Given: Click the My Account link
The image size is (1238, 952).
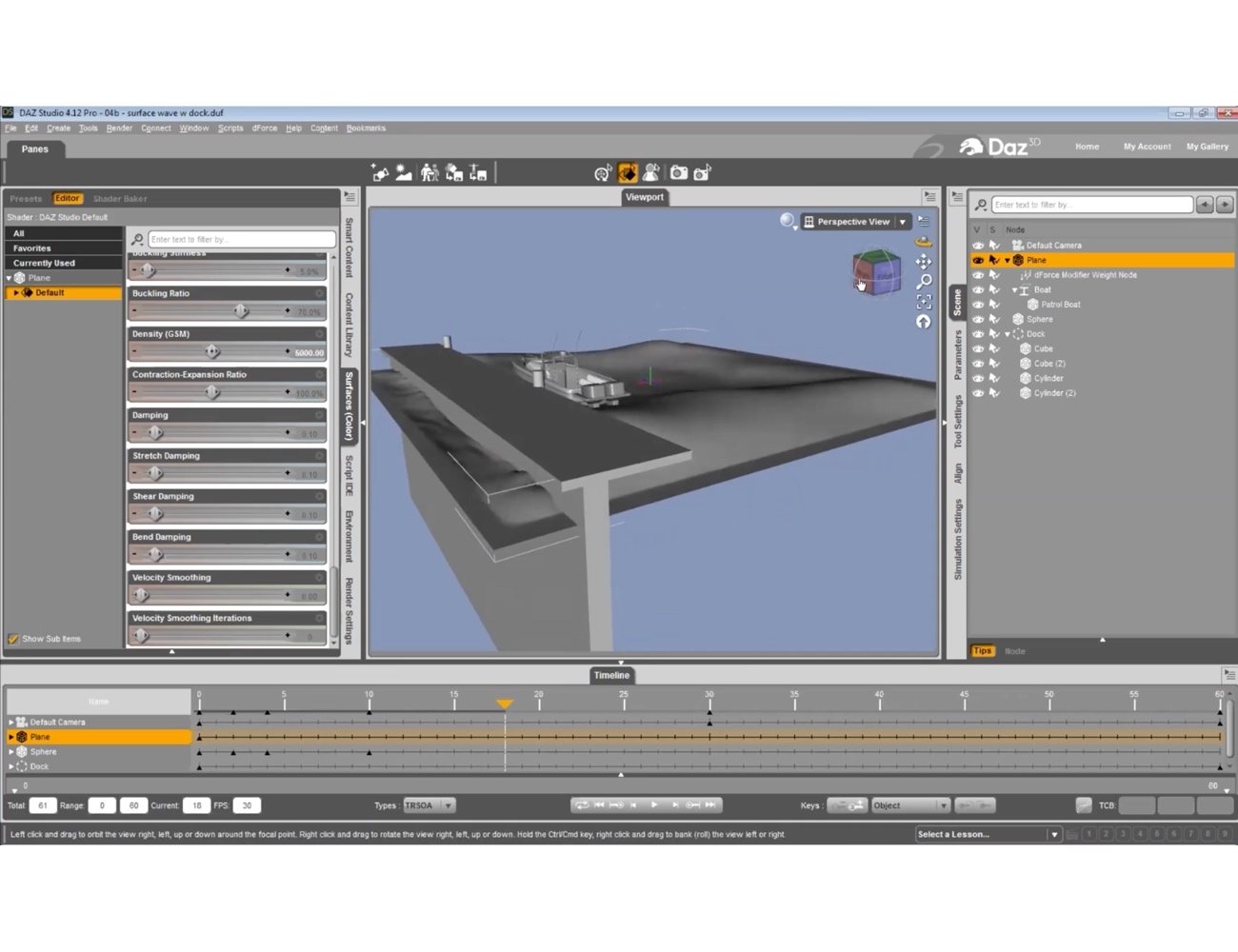Looking at the screenshot, I should point(1147,147).
